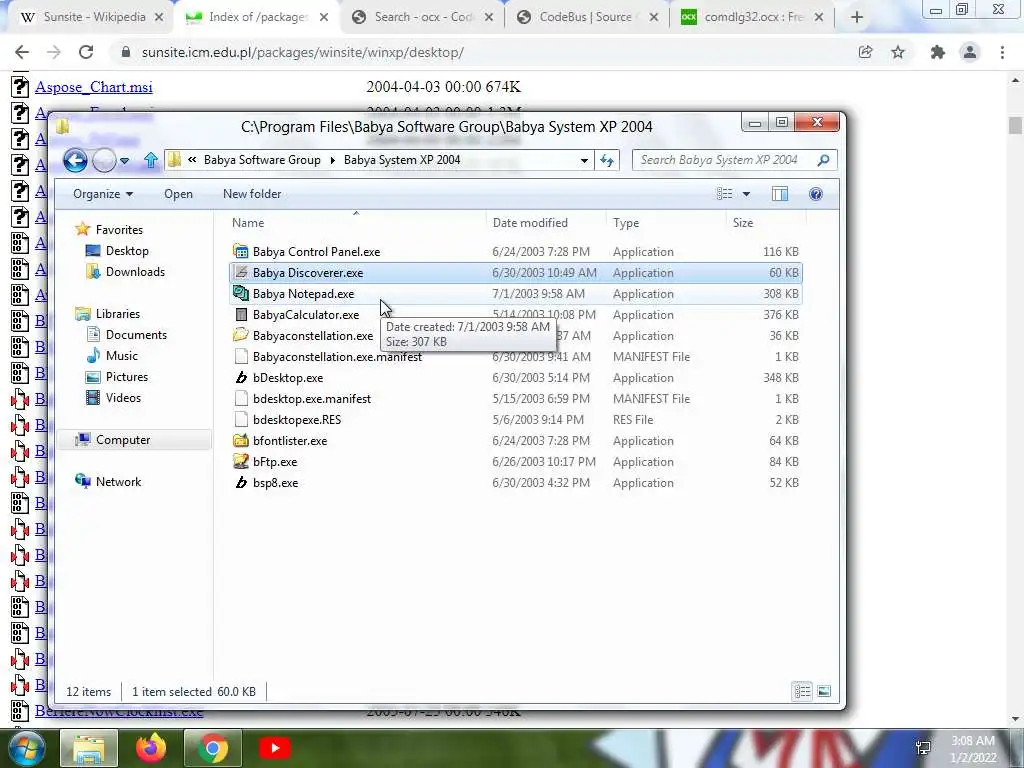Select Network in the navigation pane
1024x768 pixels.
tap(118, 481)
